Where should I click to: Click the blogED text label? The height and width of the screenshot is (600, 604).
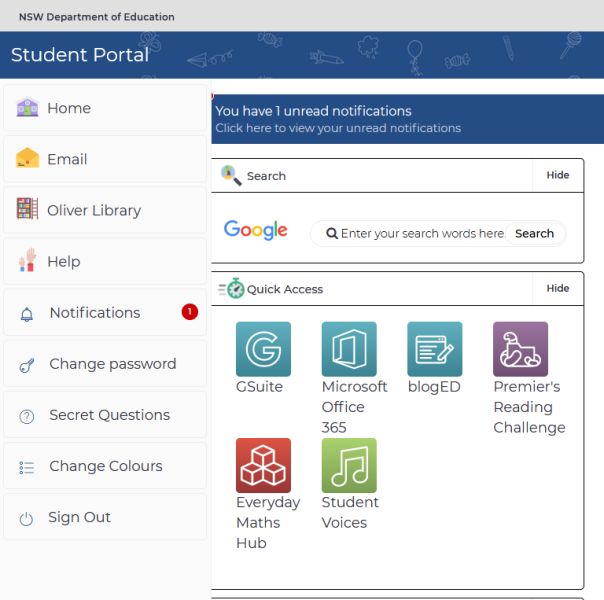[x=434, y=387]
